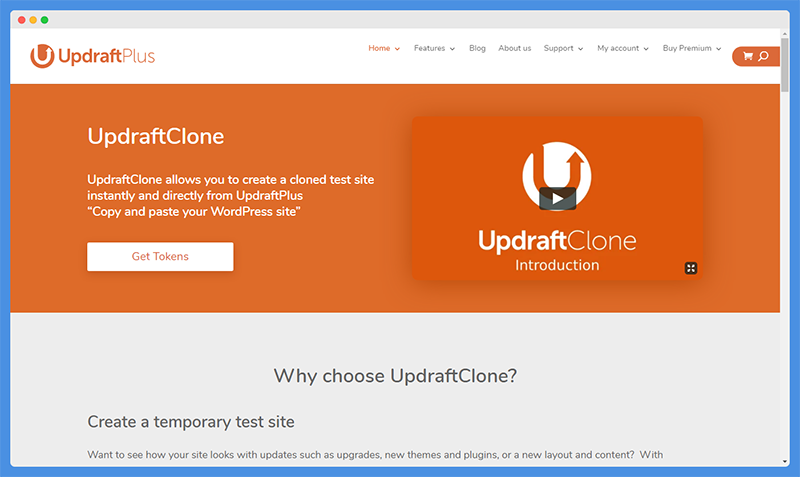This screenshot has width=800, height=477.
Task: Click the UpdraftPlus logo
Action: [92, 56]
